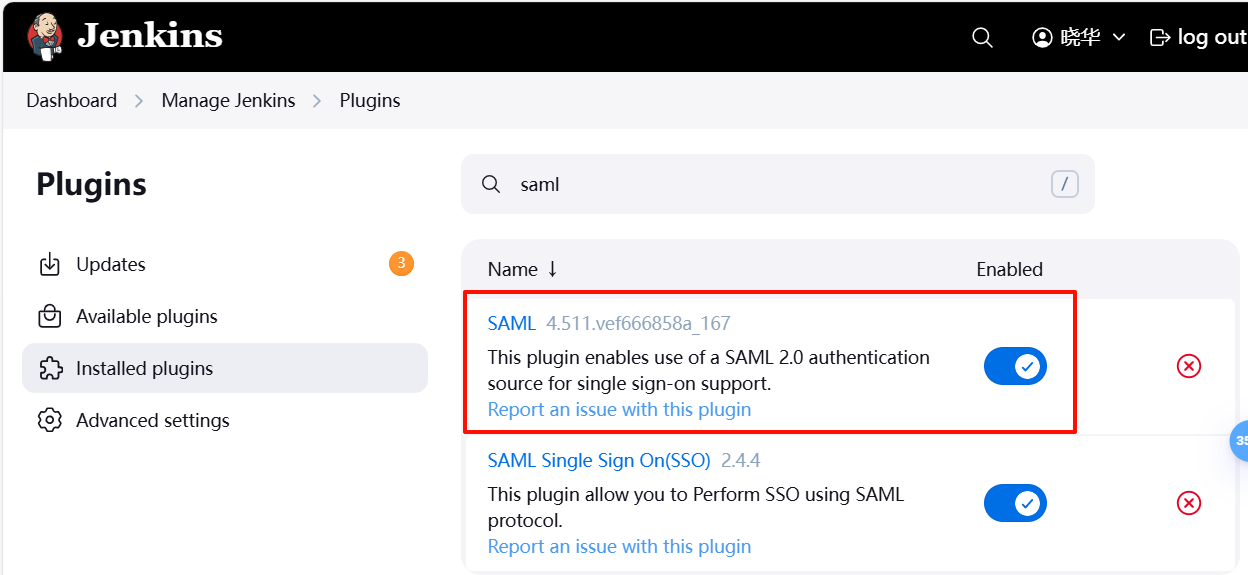Expand chevron after Dashboard breadcrumb
This screenshot has width=1248, height=575.
[139, 101]
